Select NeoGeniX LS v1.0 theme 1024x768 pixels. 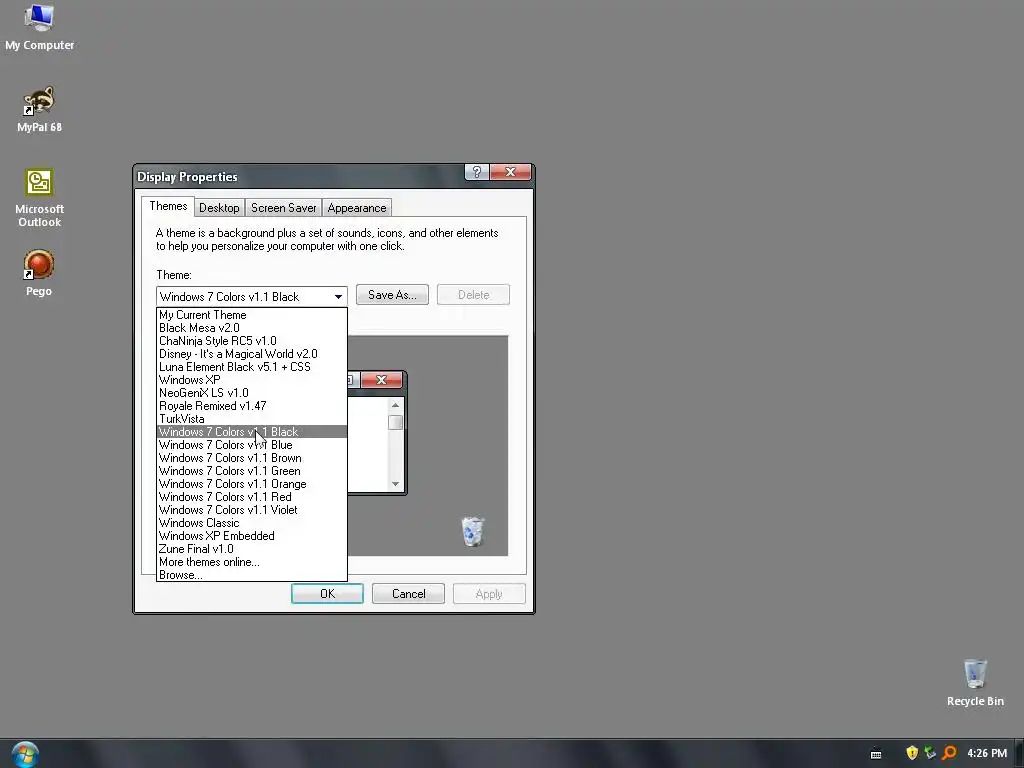(x=252, y=393)
